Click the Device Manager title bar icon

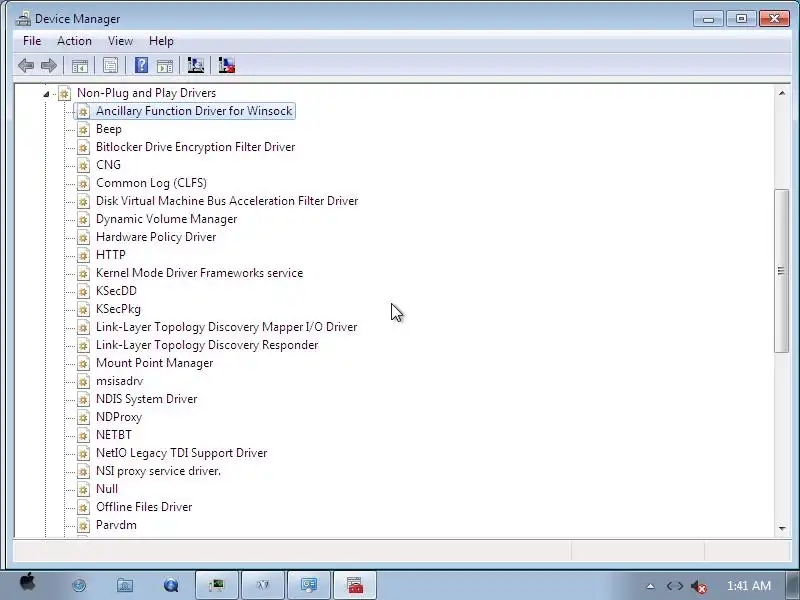[23, 19]
